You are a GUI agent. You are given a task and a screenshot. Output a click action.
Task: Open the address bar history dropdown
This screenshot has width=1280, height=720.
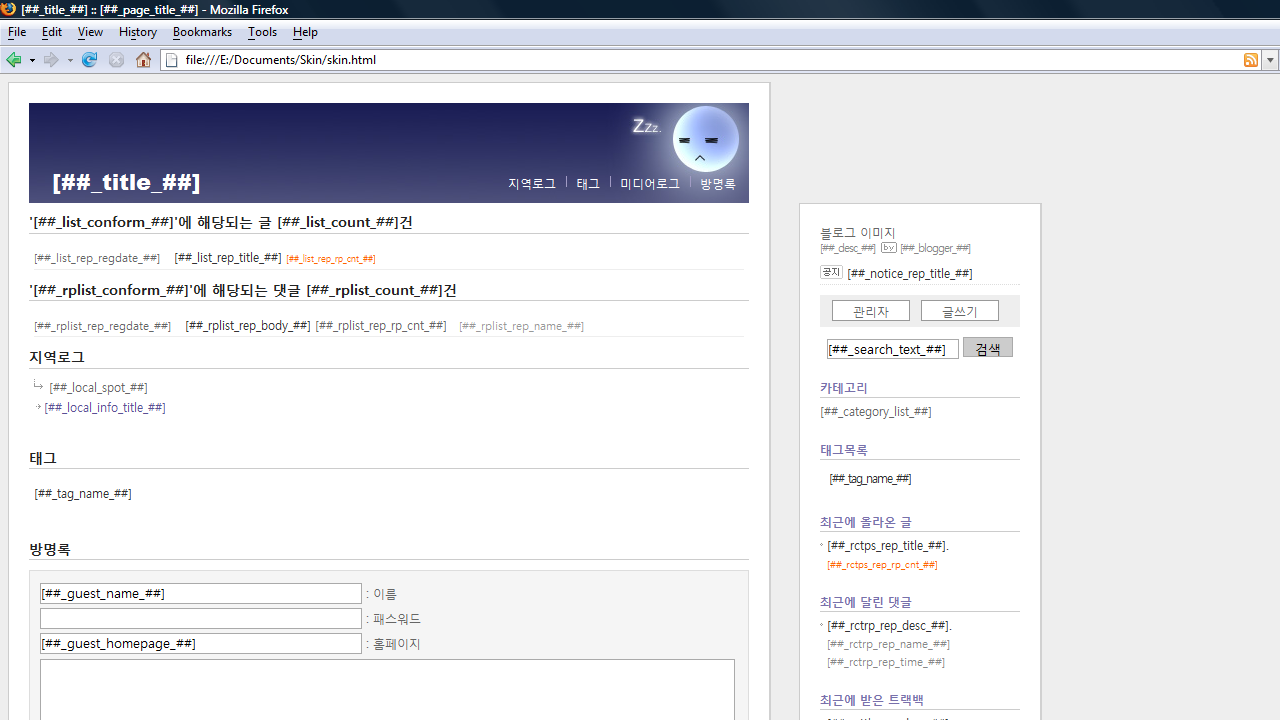(x=1270, y=60)
